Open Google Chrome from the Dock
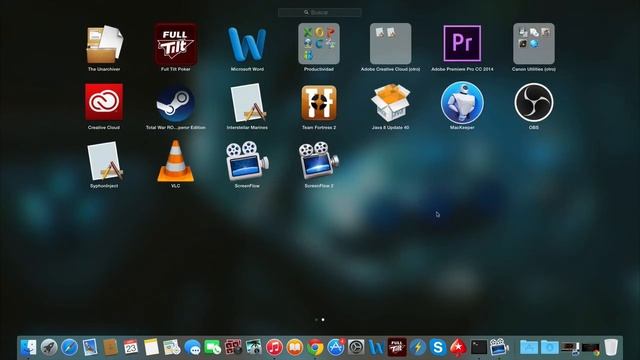This screenshot has width=640, height=360. [x=315, y=347]
